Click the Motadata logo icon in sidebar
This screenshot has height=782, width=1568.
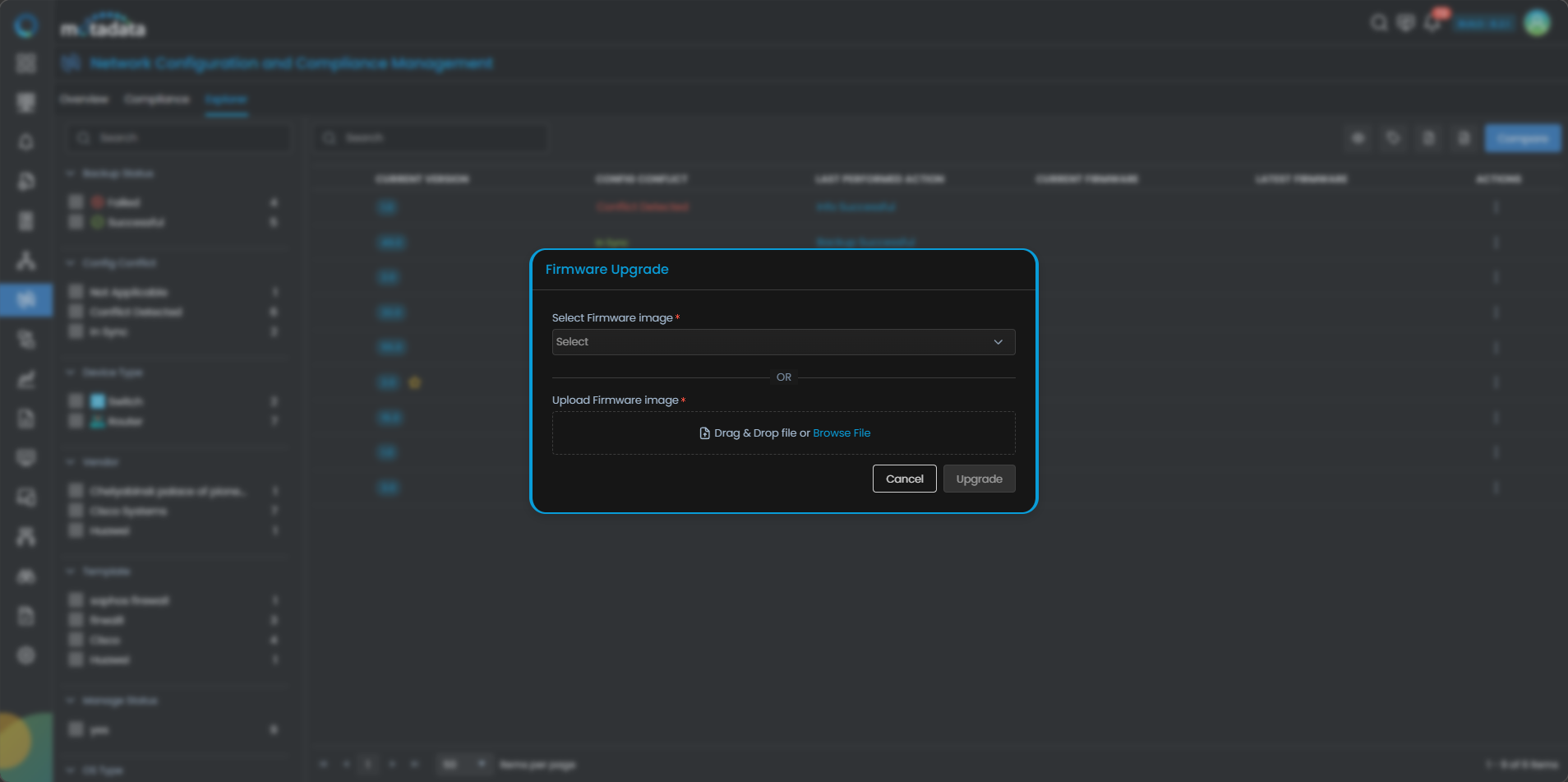[26, 25]
